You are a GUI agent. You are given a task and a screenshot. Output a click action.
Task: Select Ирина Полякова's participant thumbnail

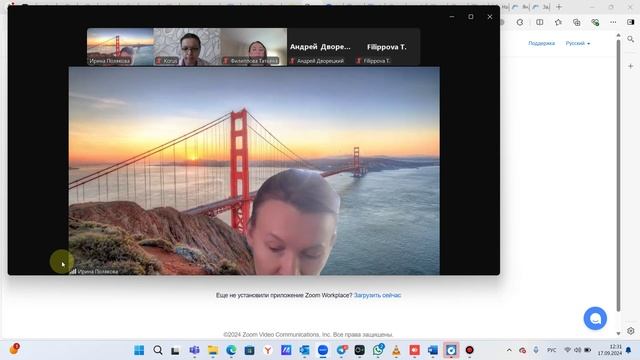tap(120, 47)
